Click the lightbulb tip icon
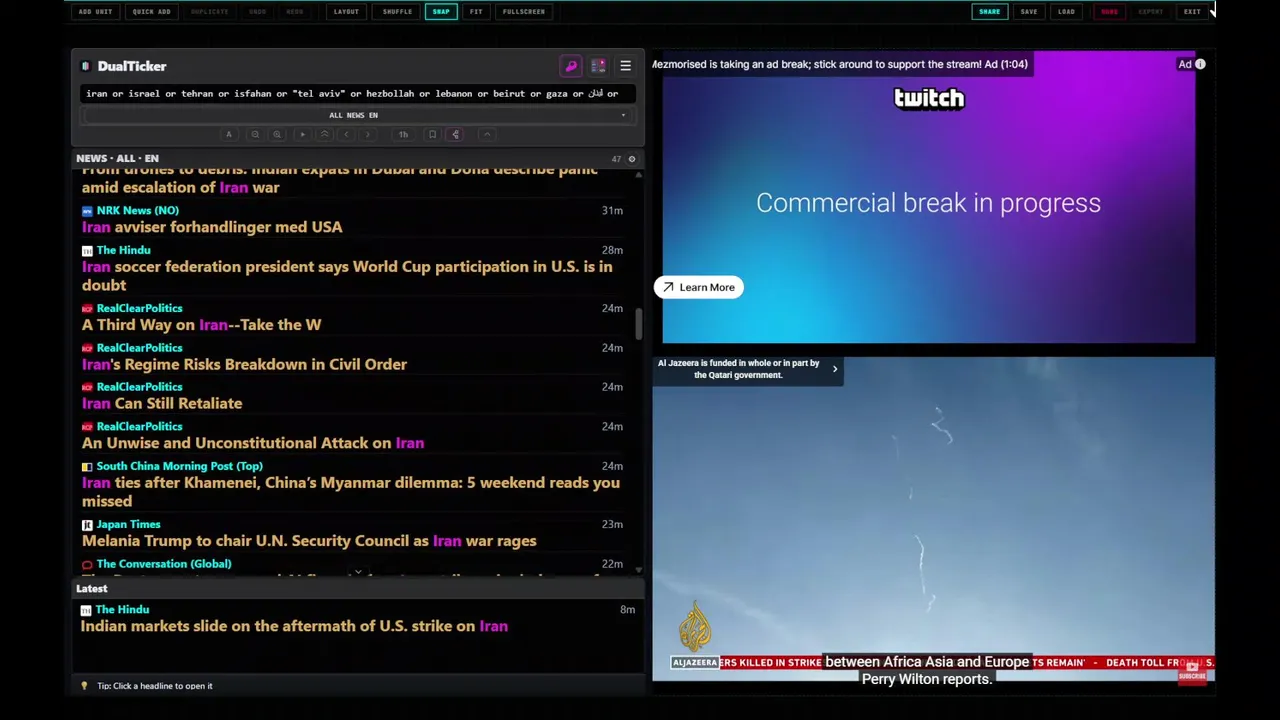Image resolution: width=1280 pixels, height=720 pixels. 84,686
